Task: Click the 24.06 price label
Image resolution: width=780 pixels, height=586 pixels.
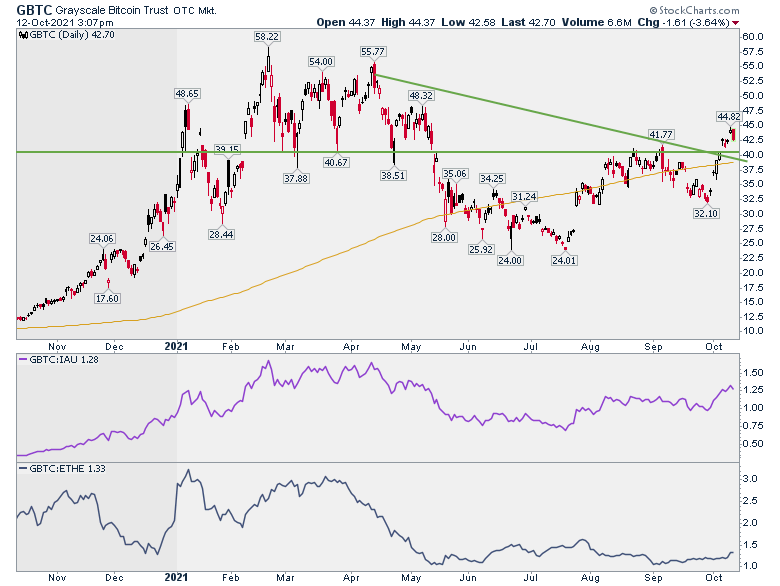Action: point(102,239)
